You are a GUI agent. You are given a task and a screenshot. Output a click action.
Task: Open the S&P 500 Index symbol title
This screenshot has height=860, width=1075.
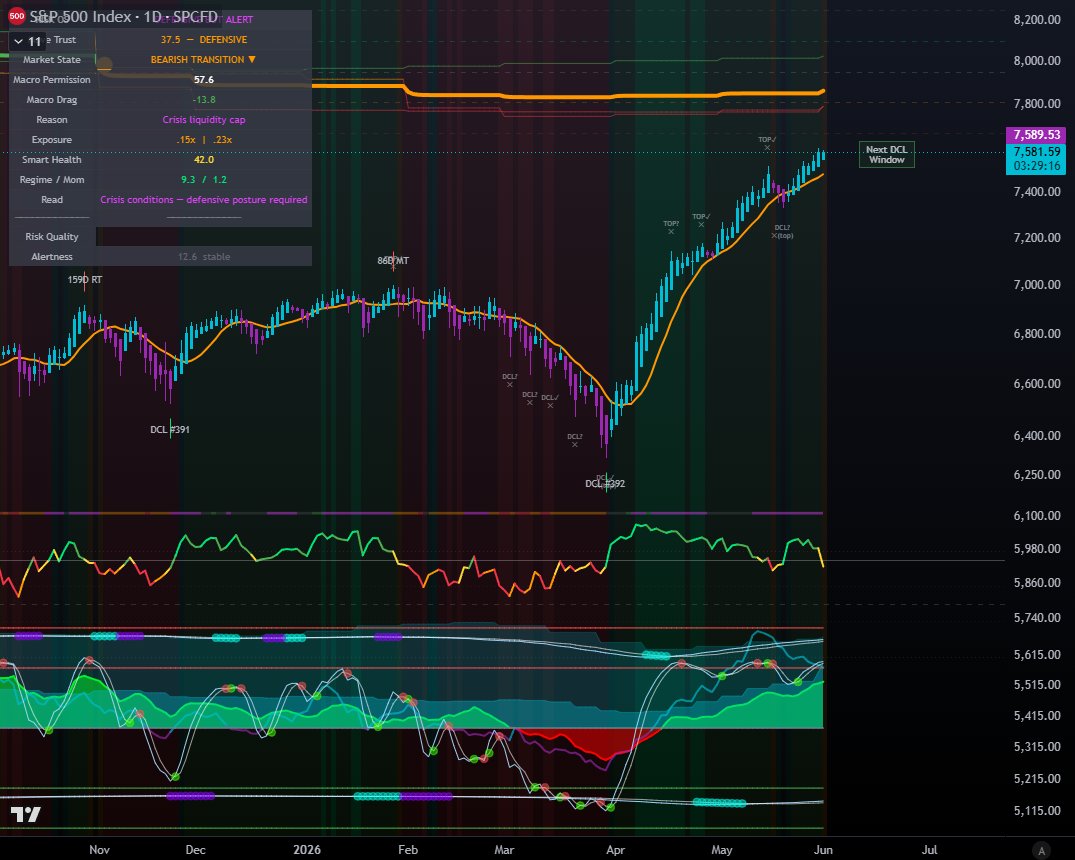pyautogui.click(x=123, y=16)
